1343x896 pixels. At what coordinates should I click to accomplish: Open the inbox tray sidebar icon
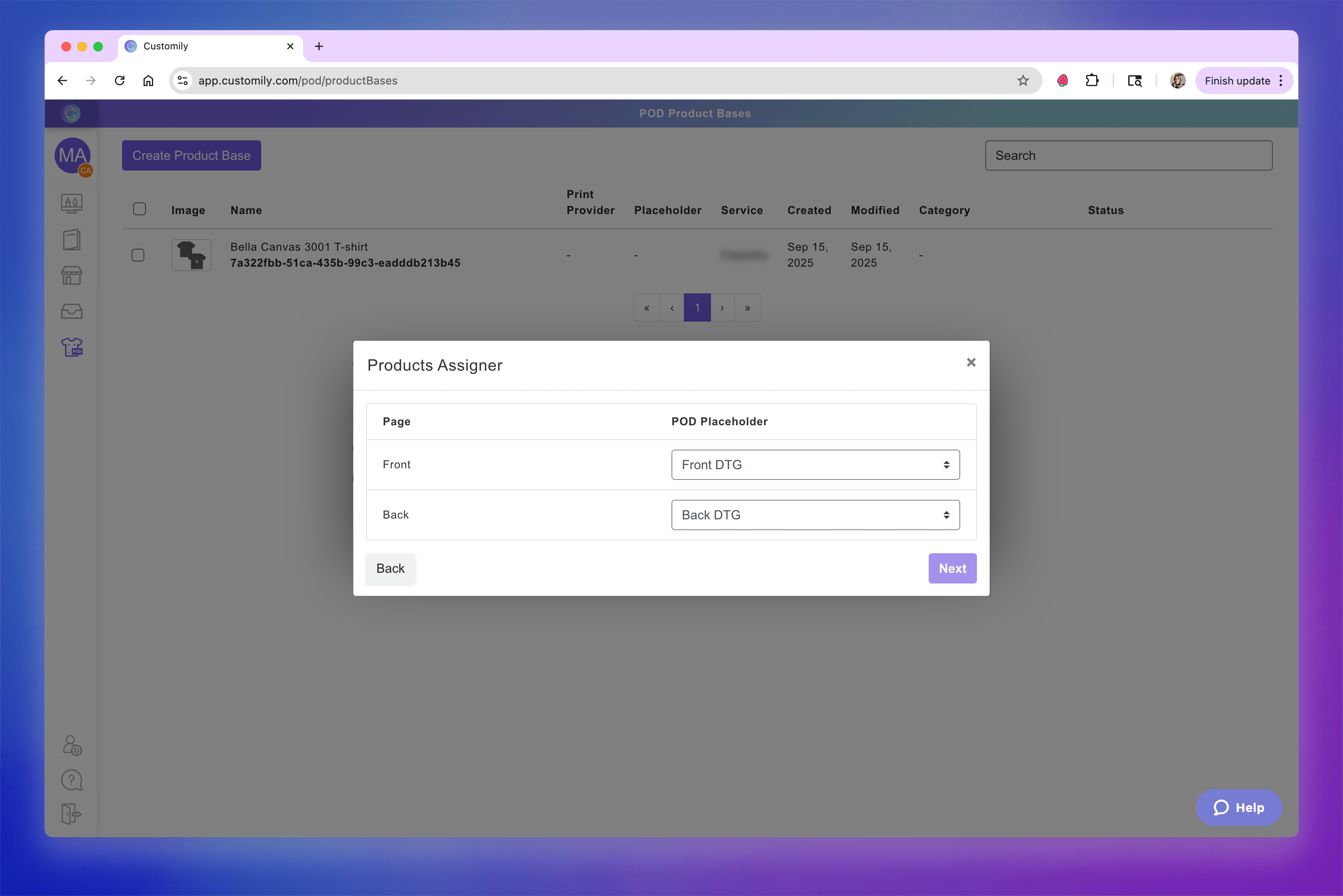point(71,311)
